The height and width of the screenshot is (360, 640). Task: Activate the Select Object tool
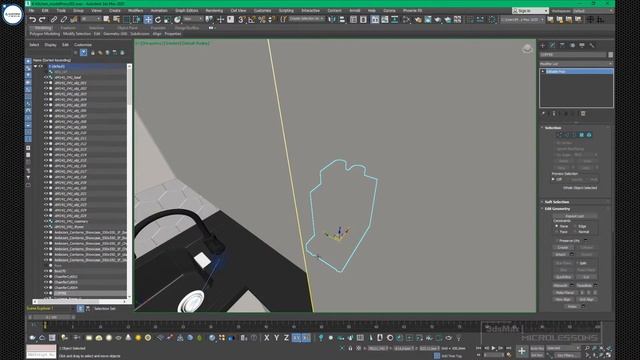(107, 20)
